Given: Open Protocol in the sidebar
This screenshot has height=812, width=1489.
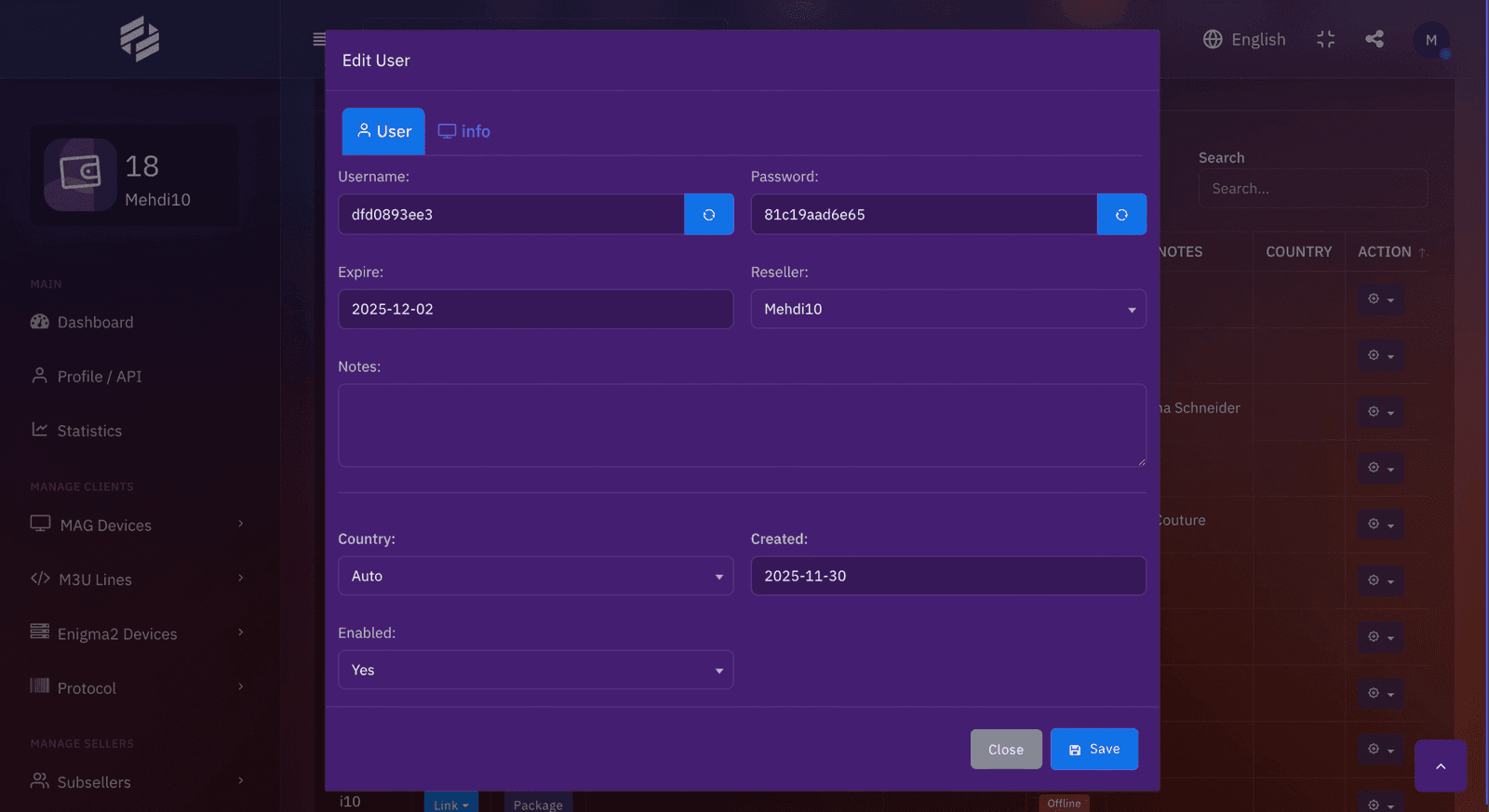Looking at the screenshot, I should tap(87, 688).
